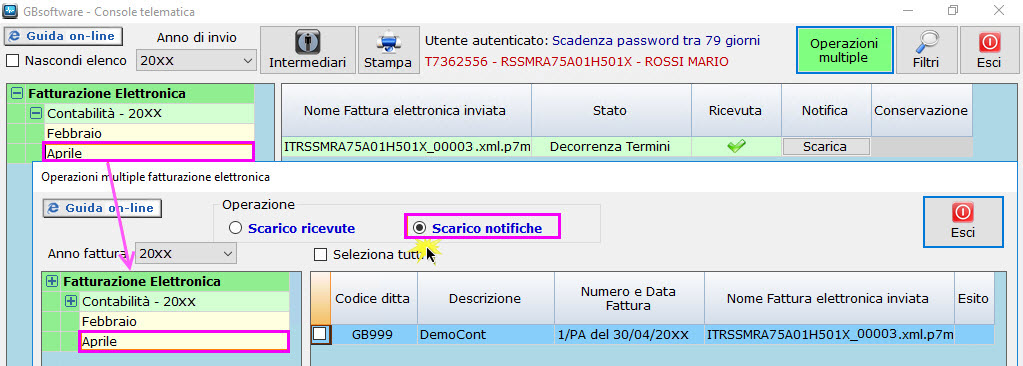Image resolution: width=1023 pixels, height=366 pixels.
Task: Collapse the top Fatturazione Elettronica tree node
Action: (17, 93)
